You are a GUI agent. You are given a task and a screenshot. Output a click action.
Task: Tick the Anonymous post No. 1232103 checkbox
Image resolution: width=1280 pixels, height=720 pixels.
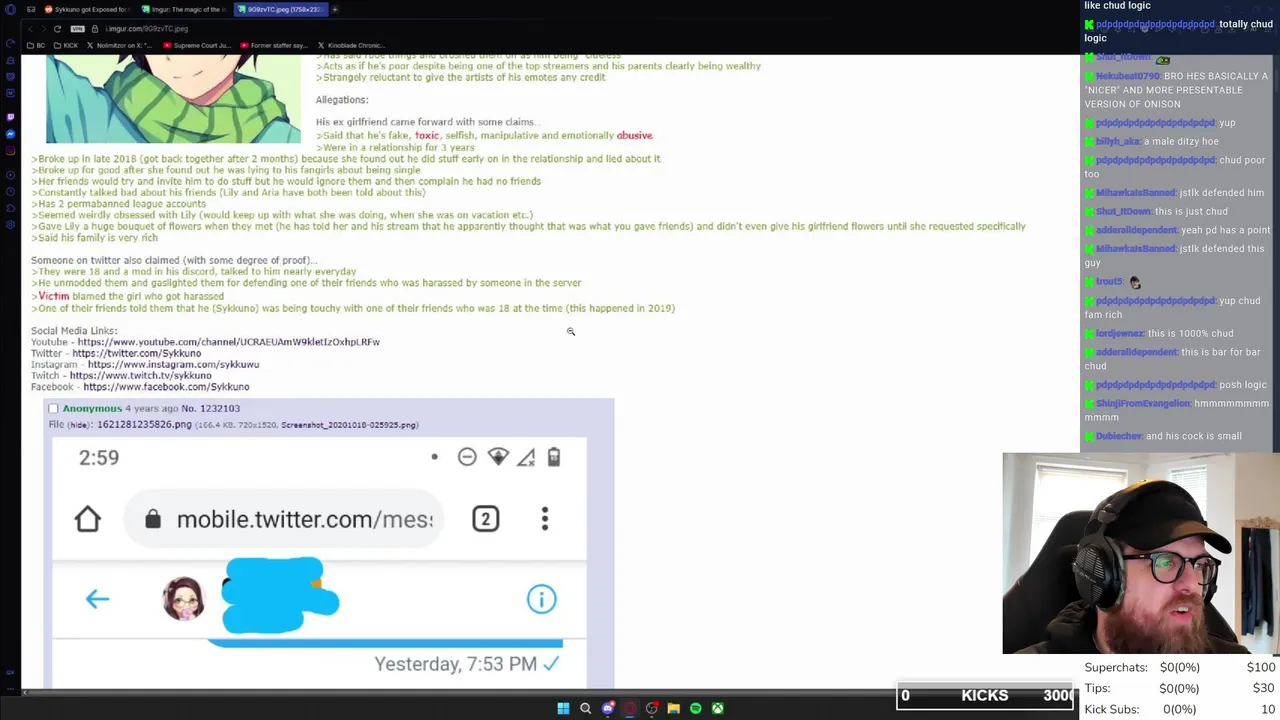[x=53, y=408]
